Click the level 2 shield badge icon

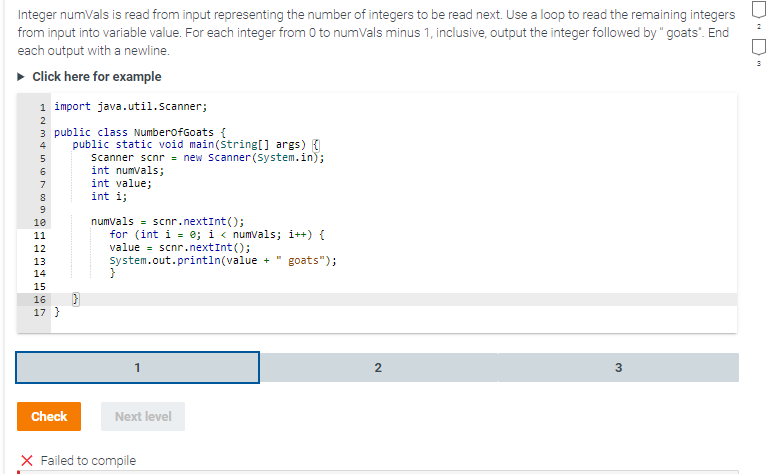tap(759, 9)
